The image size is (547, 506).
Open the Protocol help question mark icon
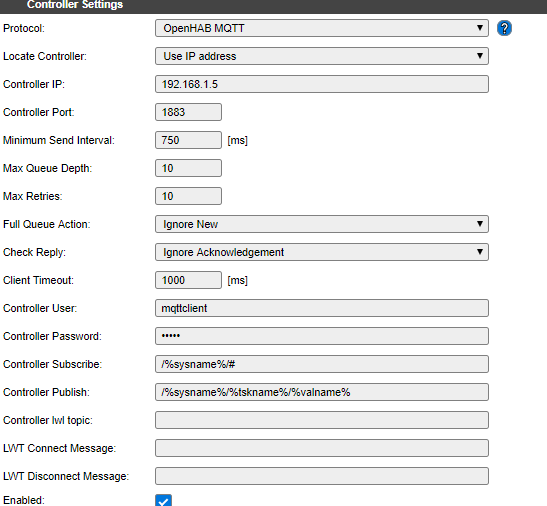(x=504, y=28)
